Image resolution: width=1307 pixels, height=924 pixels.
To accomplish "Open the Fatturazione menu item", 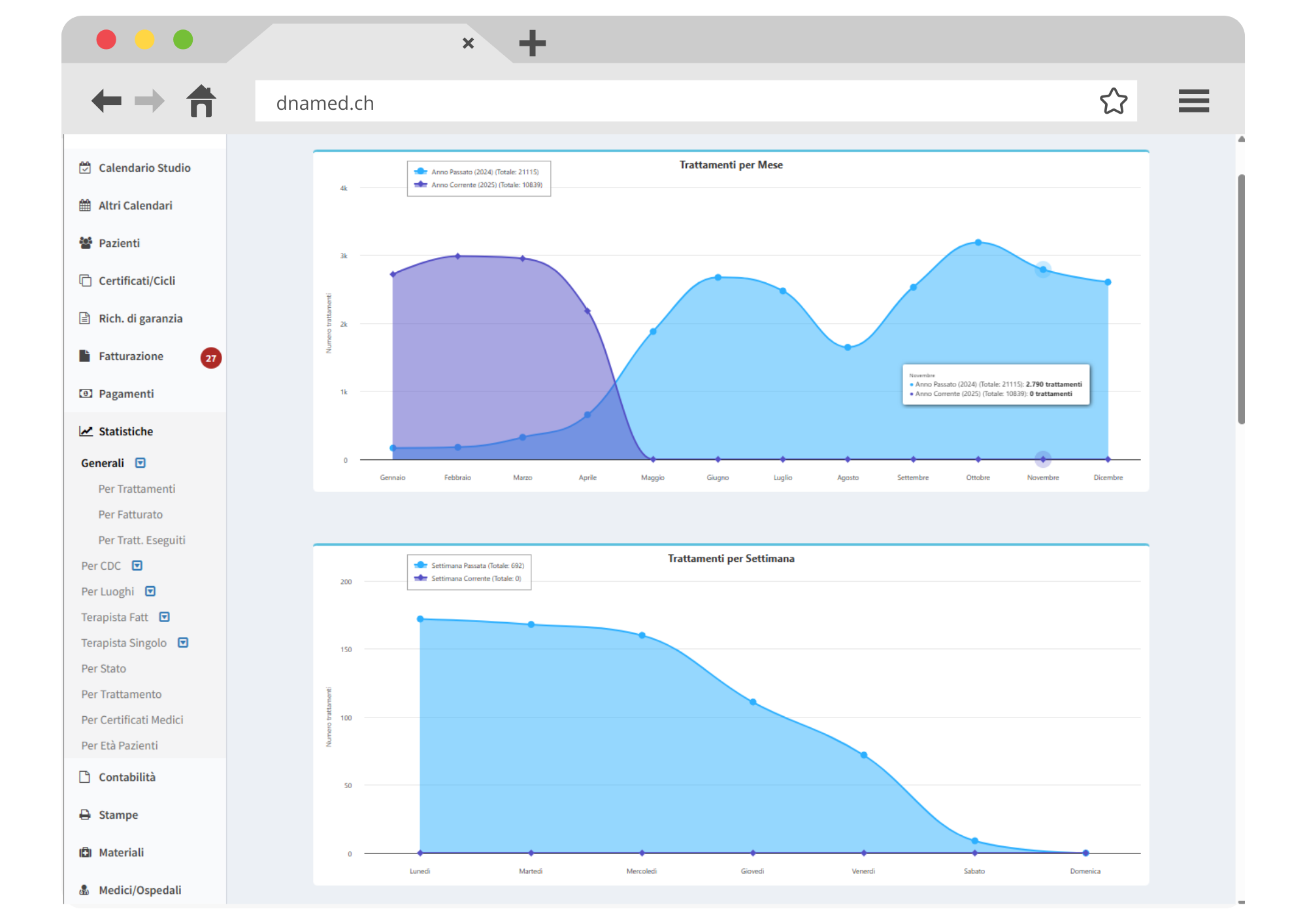I will coord(131,357).
